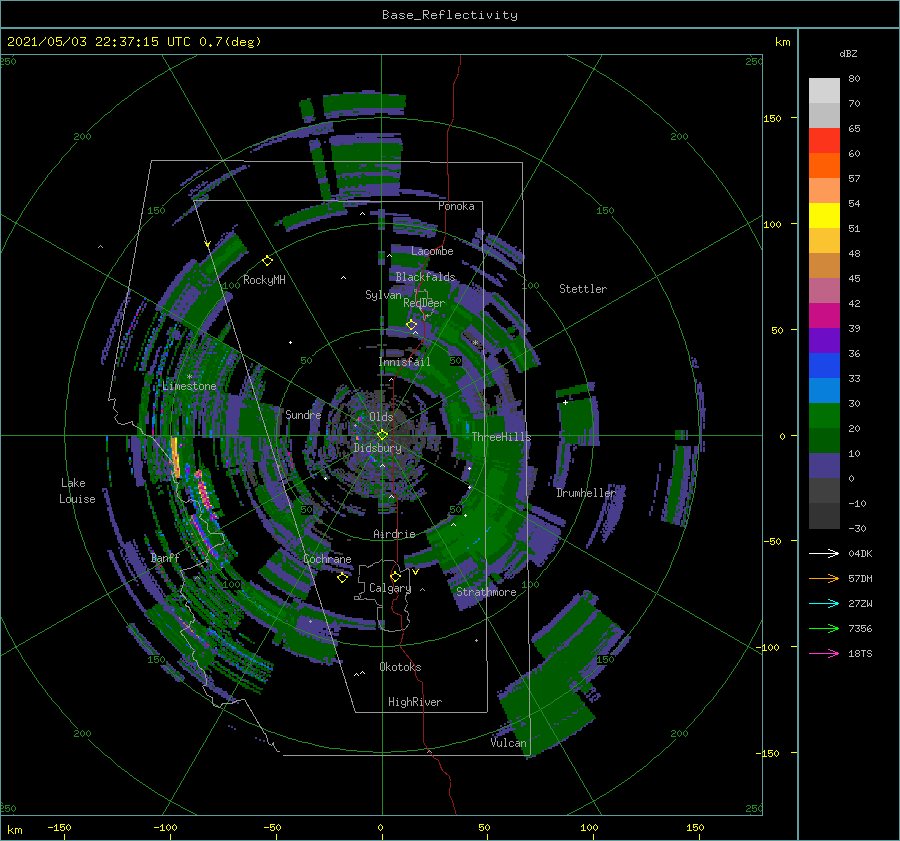This screenshot has height=841, width=900.
Task: Click the Lake Louise label
Action: (77, 491)
